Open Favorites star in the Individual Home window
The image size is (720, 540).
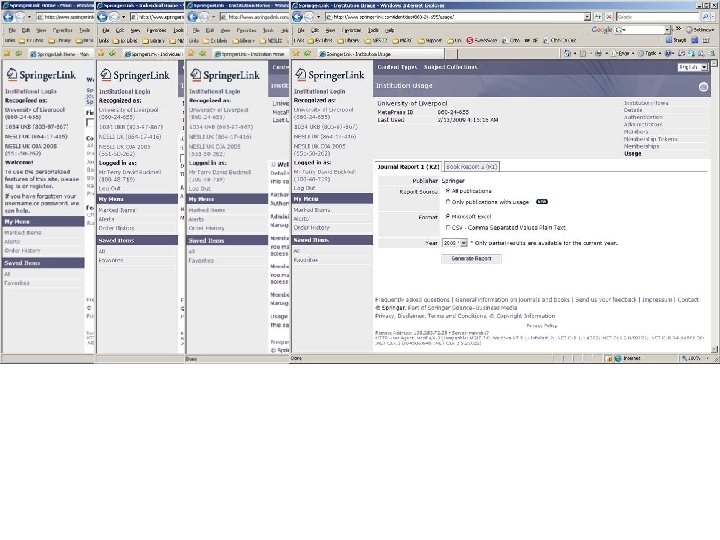coord(101,54)
